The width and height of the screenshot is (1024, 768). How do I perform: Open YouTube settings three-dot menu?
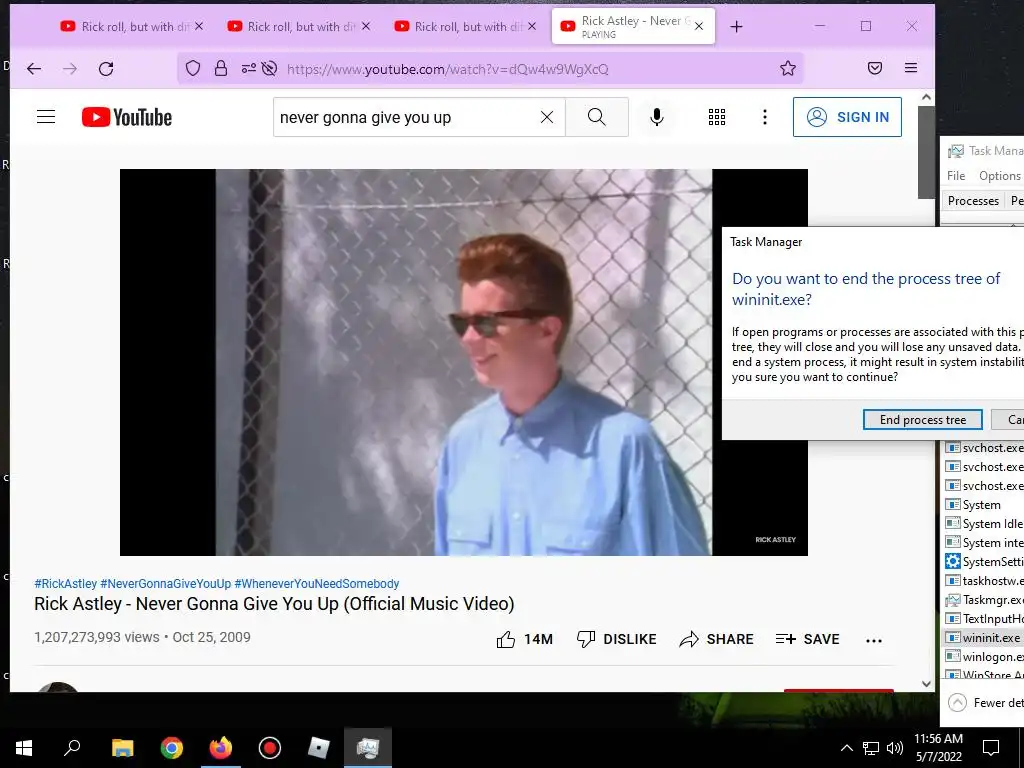765,117
